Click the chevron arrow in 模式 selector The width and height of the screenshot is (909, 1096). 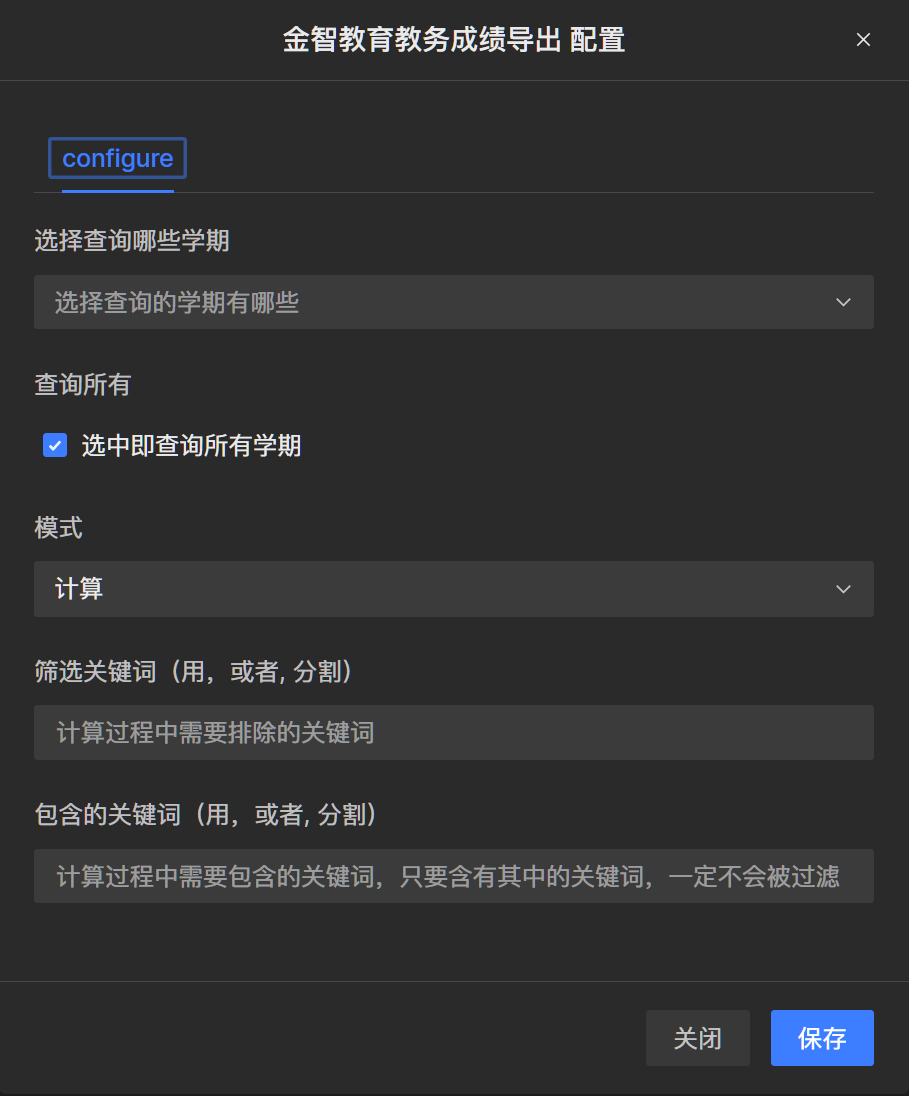(843, 589)
